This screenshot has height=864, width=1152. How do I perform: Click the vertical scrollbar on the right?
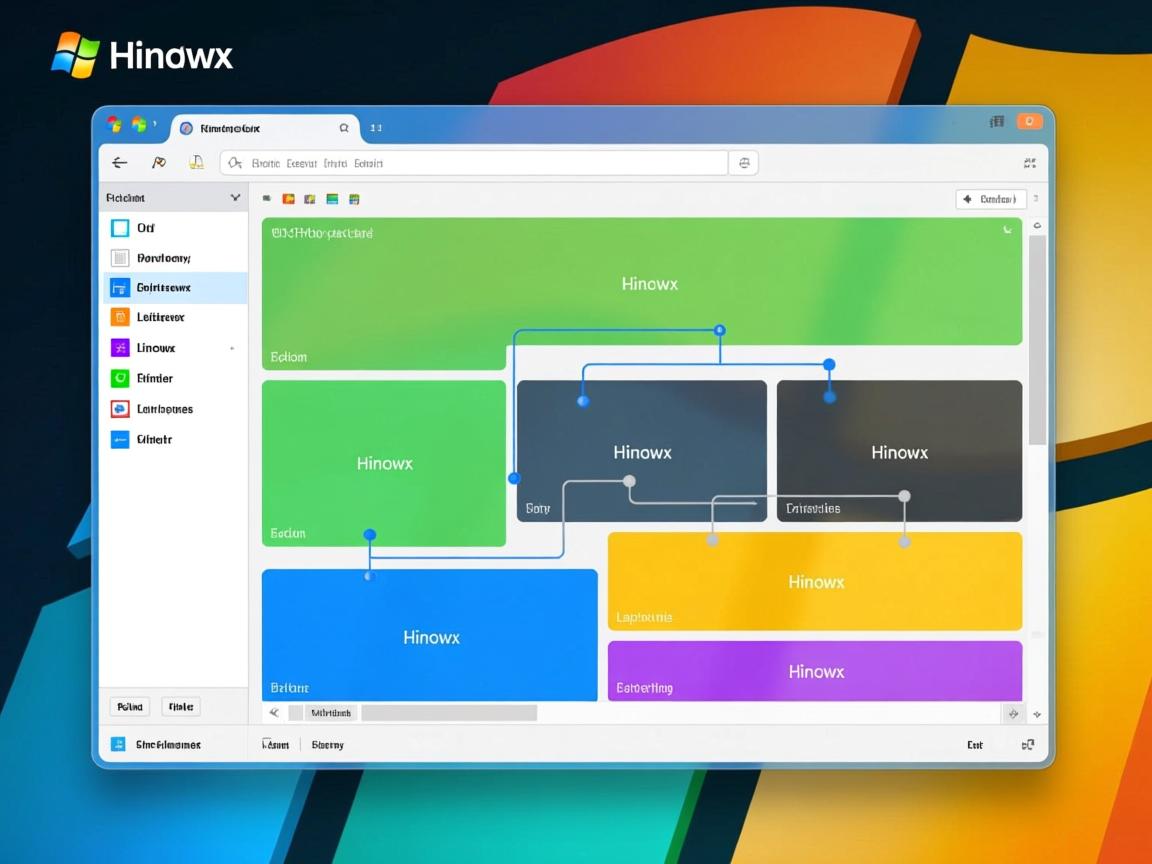[x=1037, y=340]
